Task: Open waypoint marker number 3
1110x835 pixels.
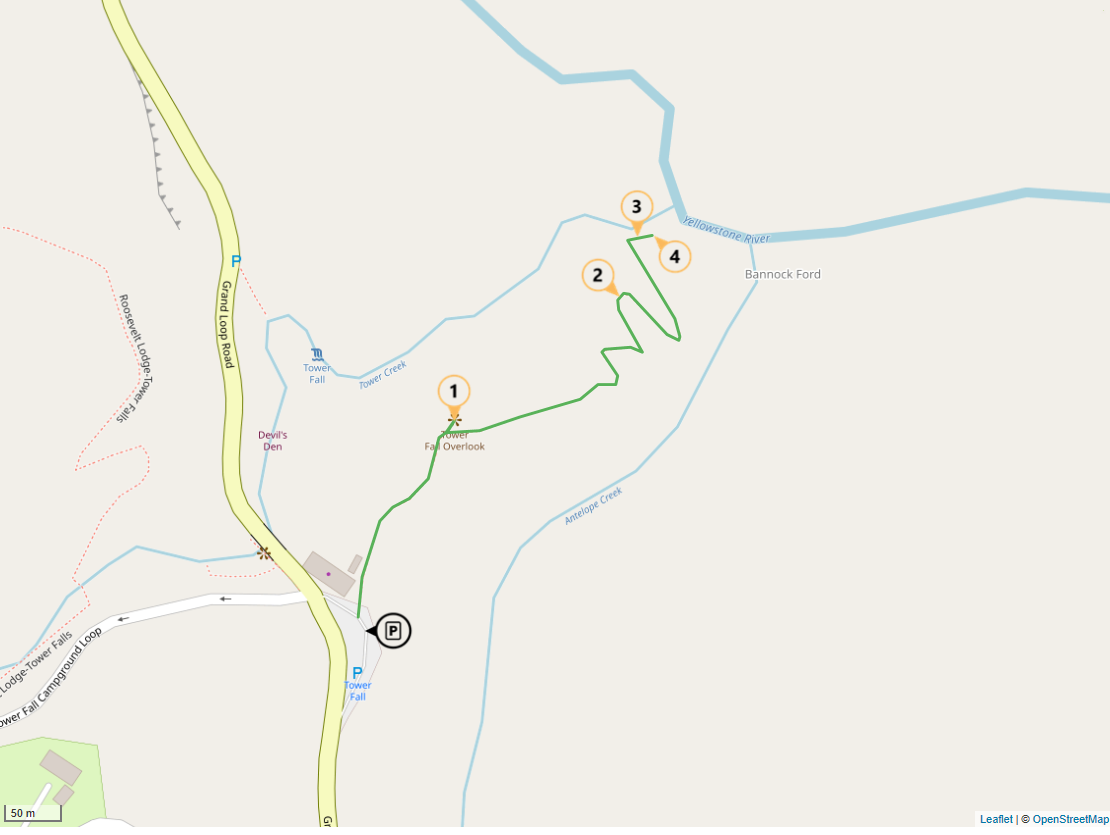Action: [x=636, y=208]
